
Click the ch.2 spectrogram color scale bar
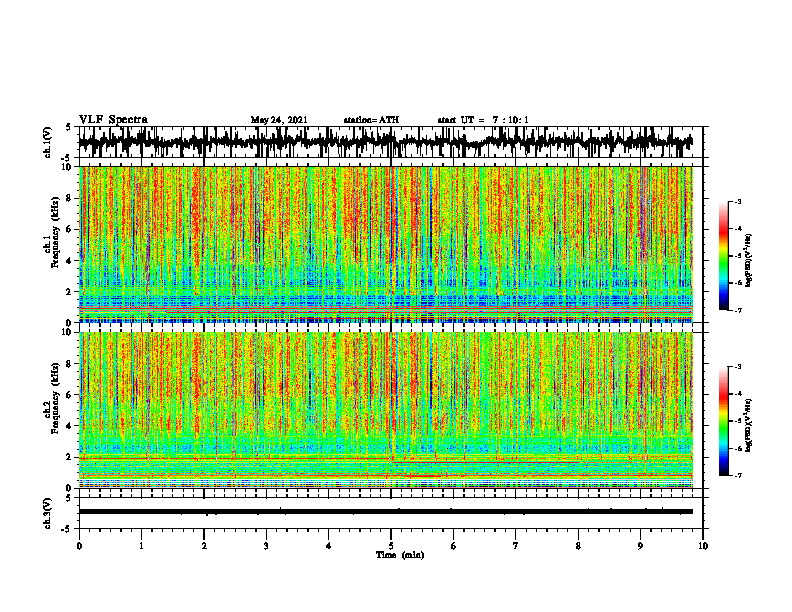pos(723,421)
